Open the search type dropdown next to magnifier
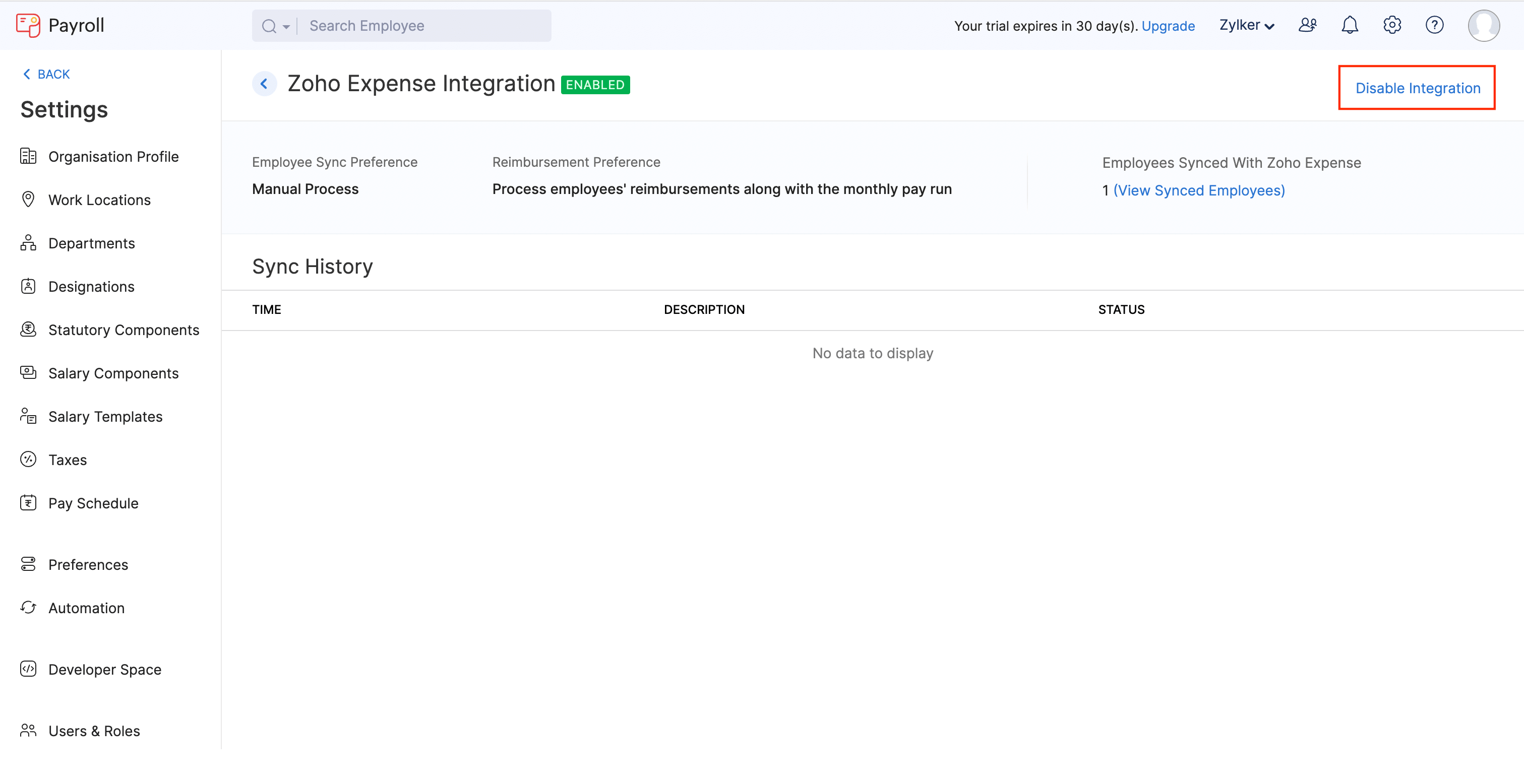Screen dimensions: 1524x784 (x=286, y=25)
